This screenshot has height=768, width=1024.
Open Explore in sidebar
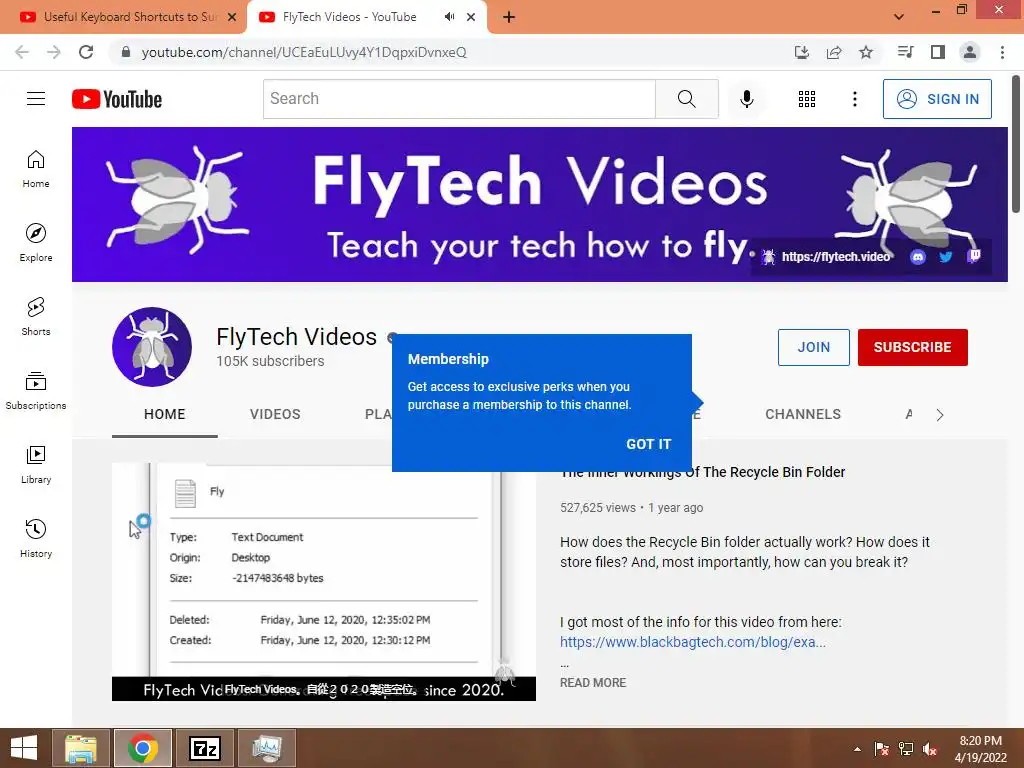tap(36, 243)
